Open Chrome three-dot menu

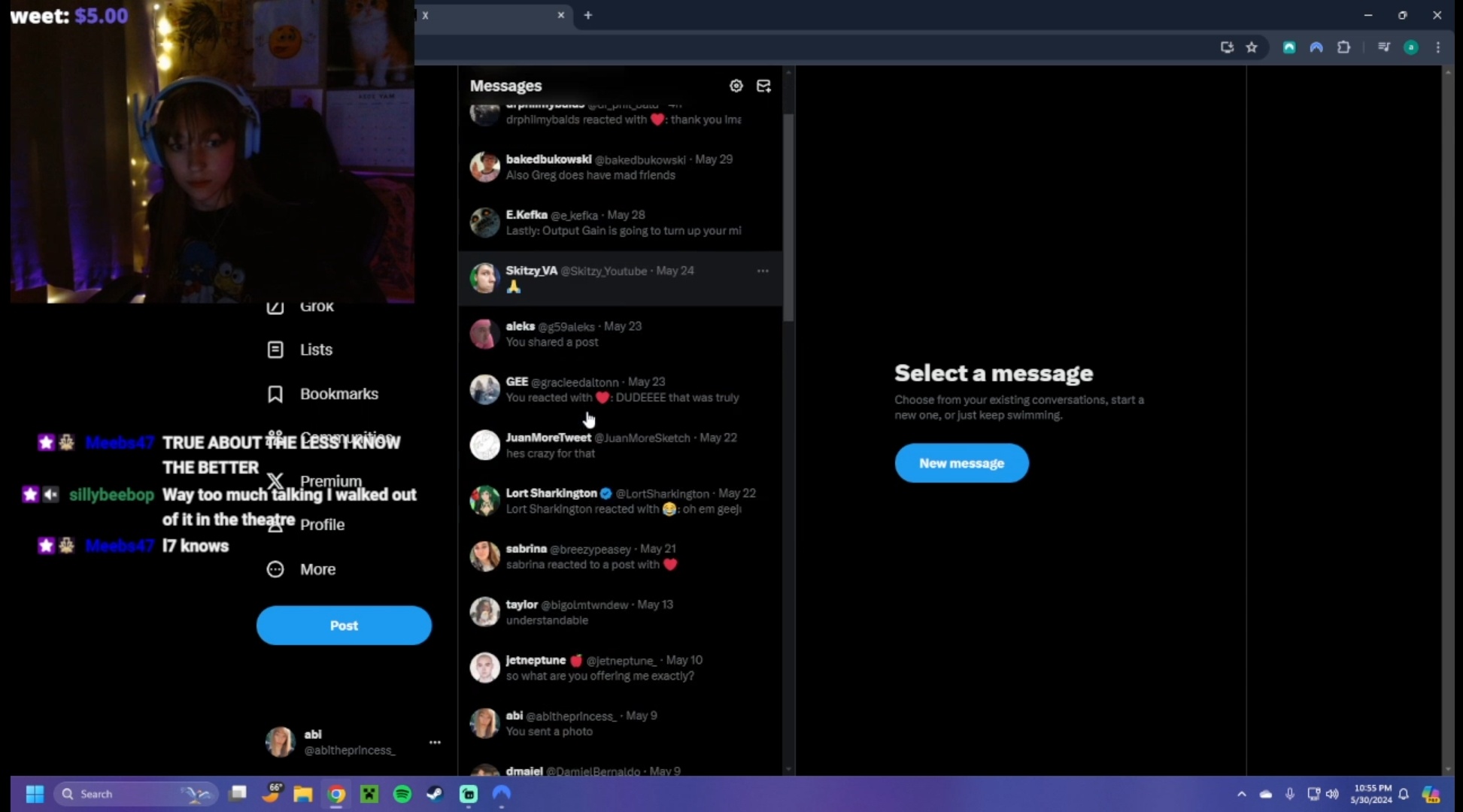click(1438, 47)
